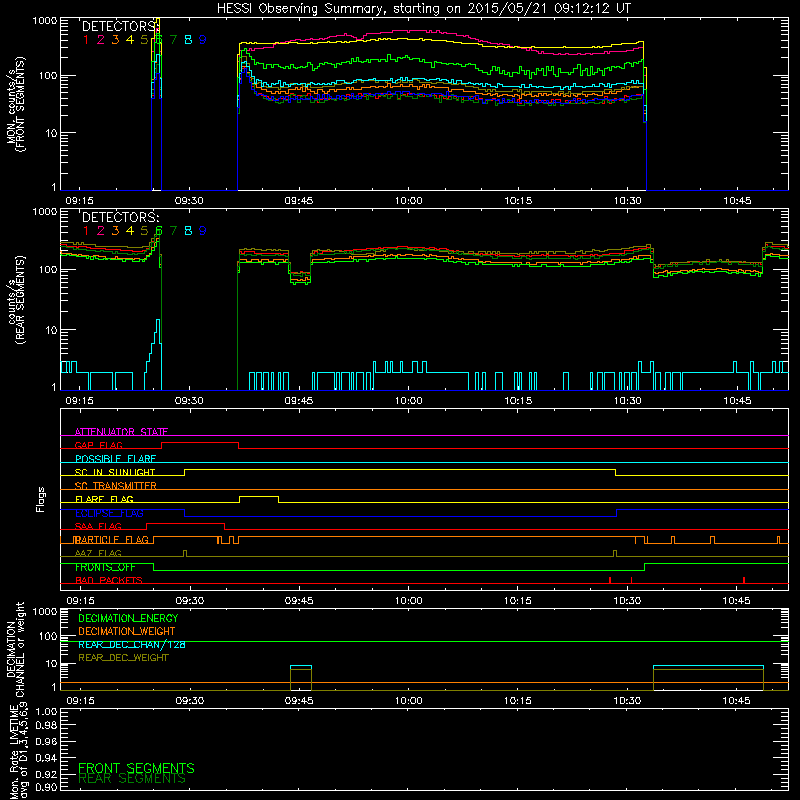
Task: Click the 1.00 livetime axis value
Action: [46, 712]
